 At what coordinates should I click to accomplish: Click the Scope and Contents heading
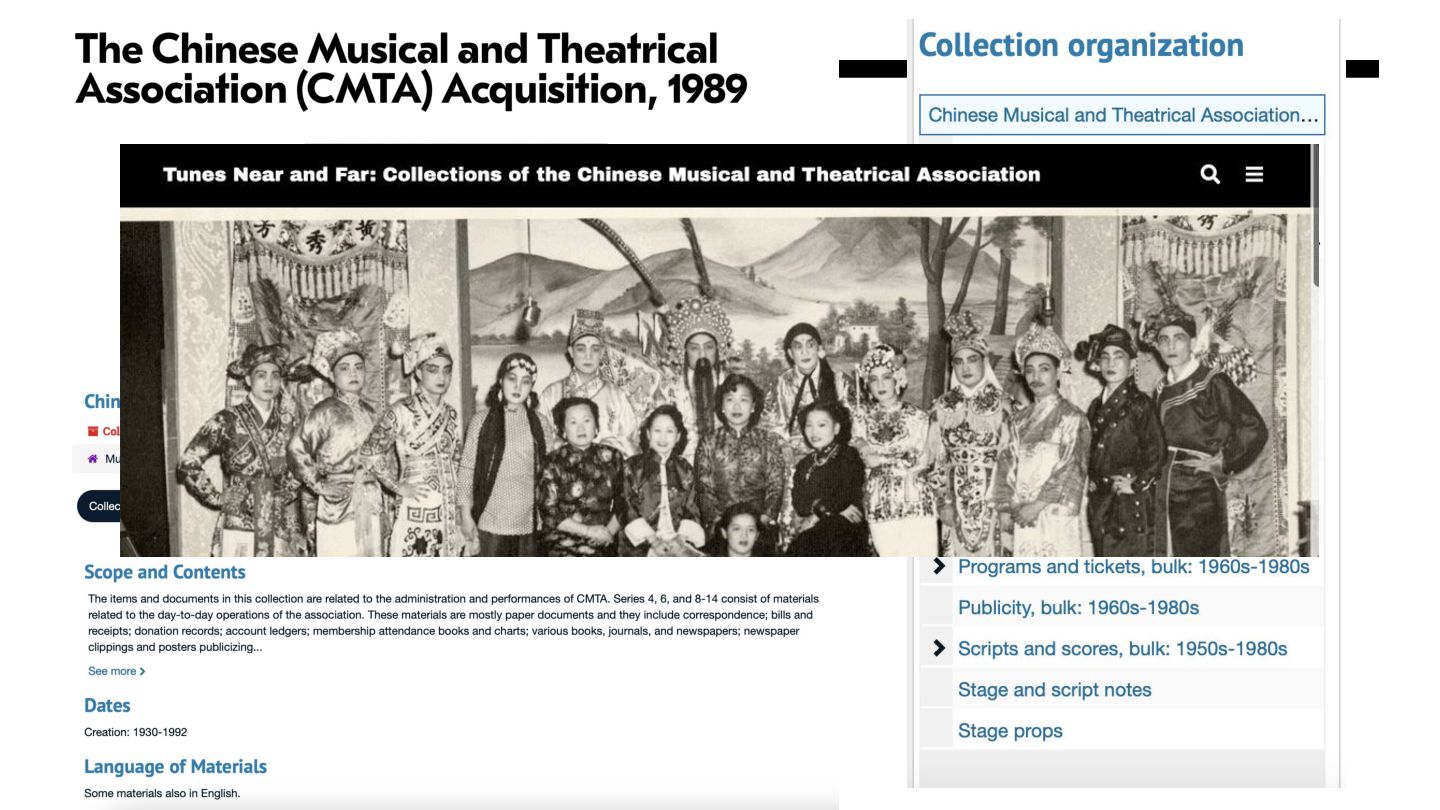(x=165, y=572)
